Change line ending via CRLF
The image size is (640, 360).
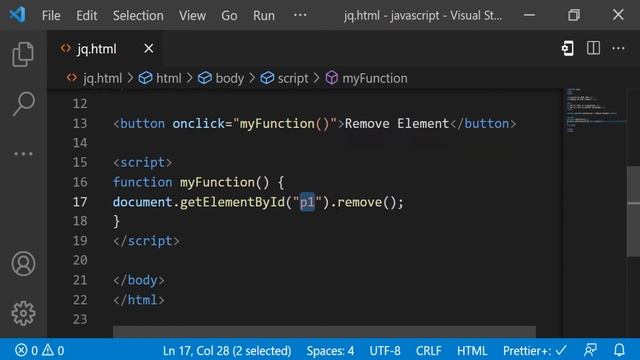(x=429, y=350)
